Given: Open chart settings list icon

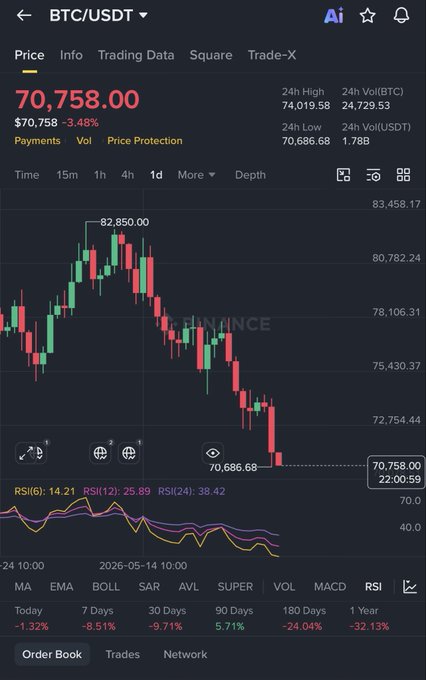Looking at the screenshot, I should pos(374,175).
